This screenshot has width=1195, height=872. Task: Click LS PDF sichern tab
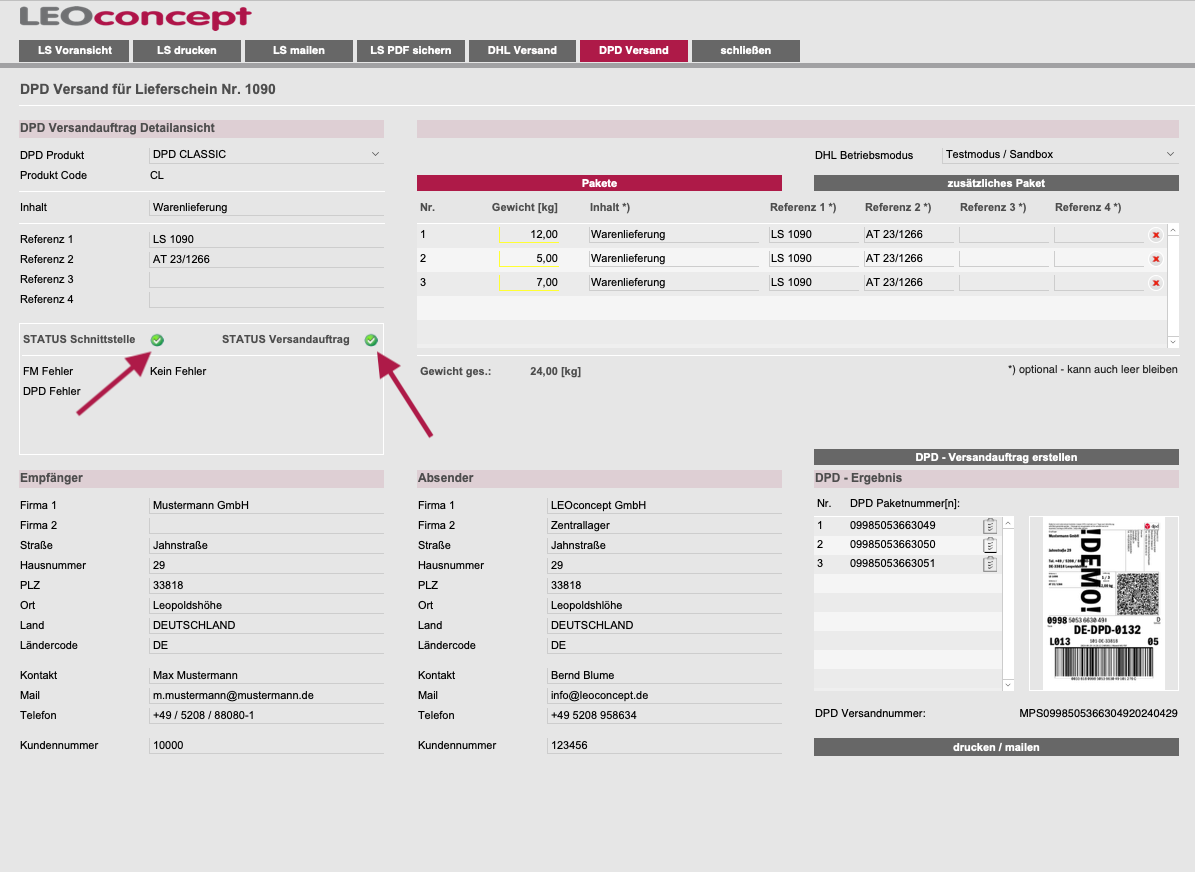(411, 50)
